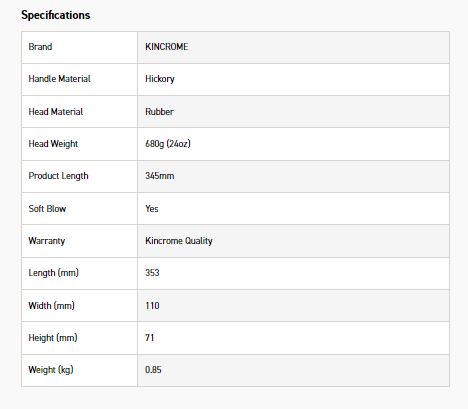Select the Handle Material label
This screenshot has width=468, height=409.
pos(59,79)
